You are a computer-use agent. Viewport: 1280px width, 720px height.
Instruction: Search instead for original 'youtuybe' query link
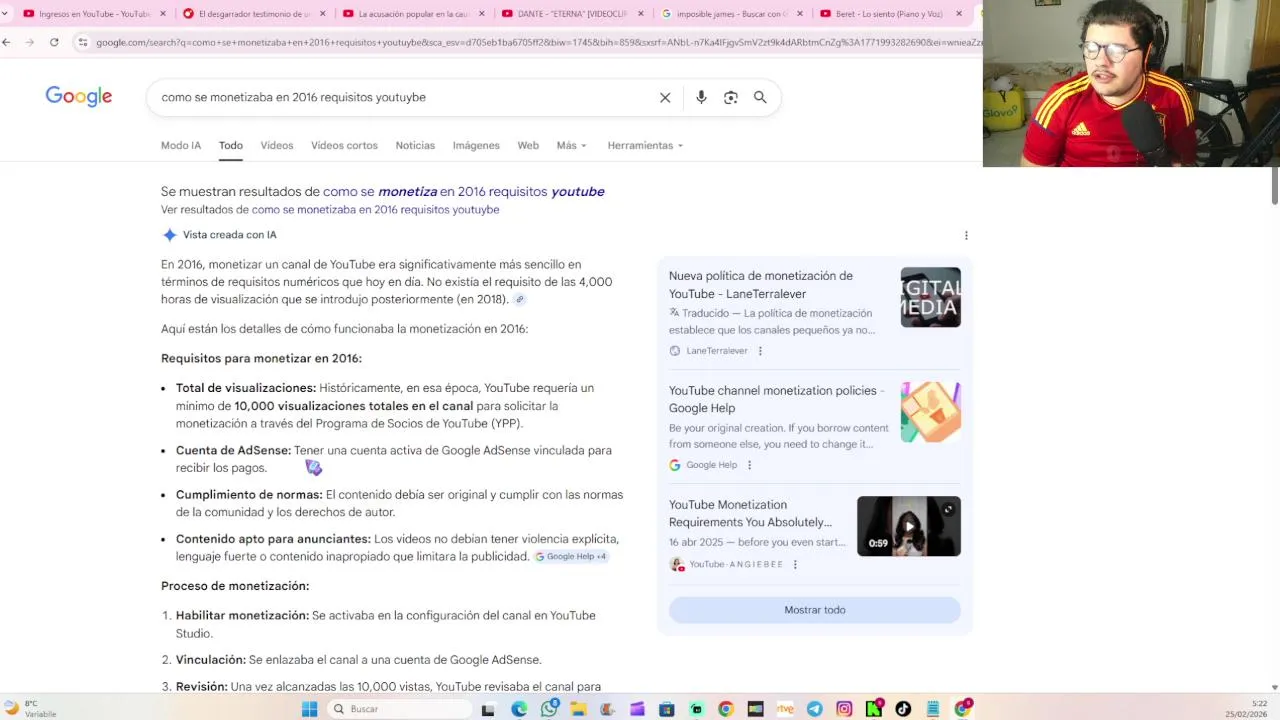(375, 210)
